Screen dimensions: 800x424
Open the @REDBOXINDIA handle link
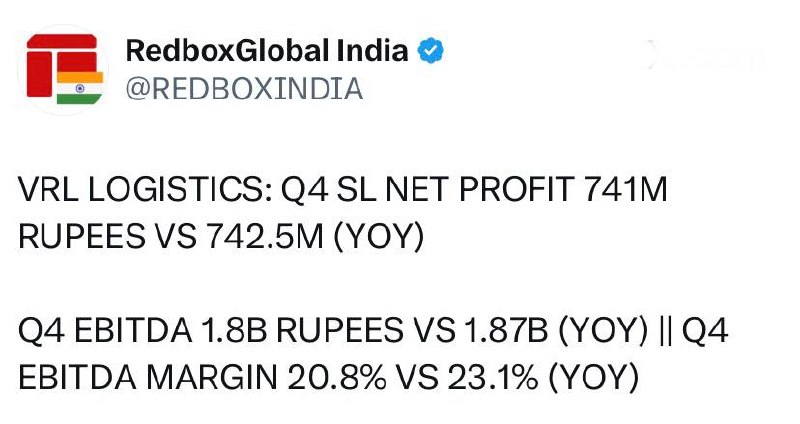coord(244,89)
